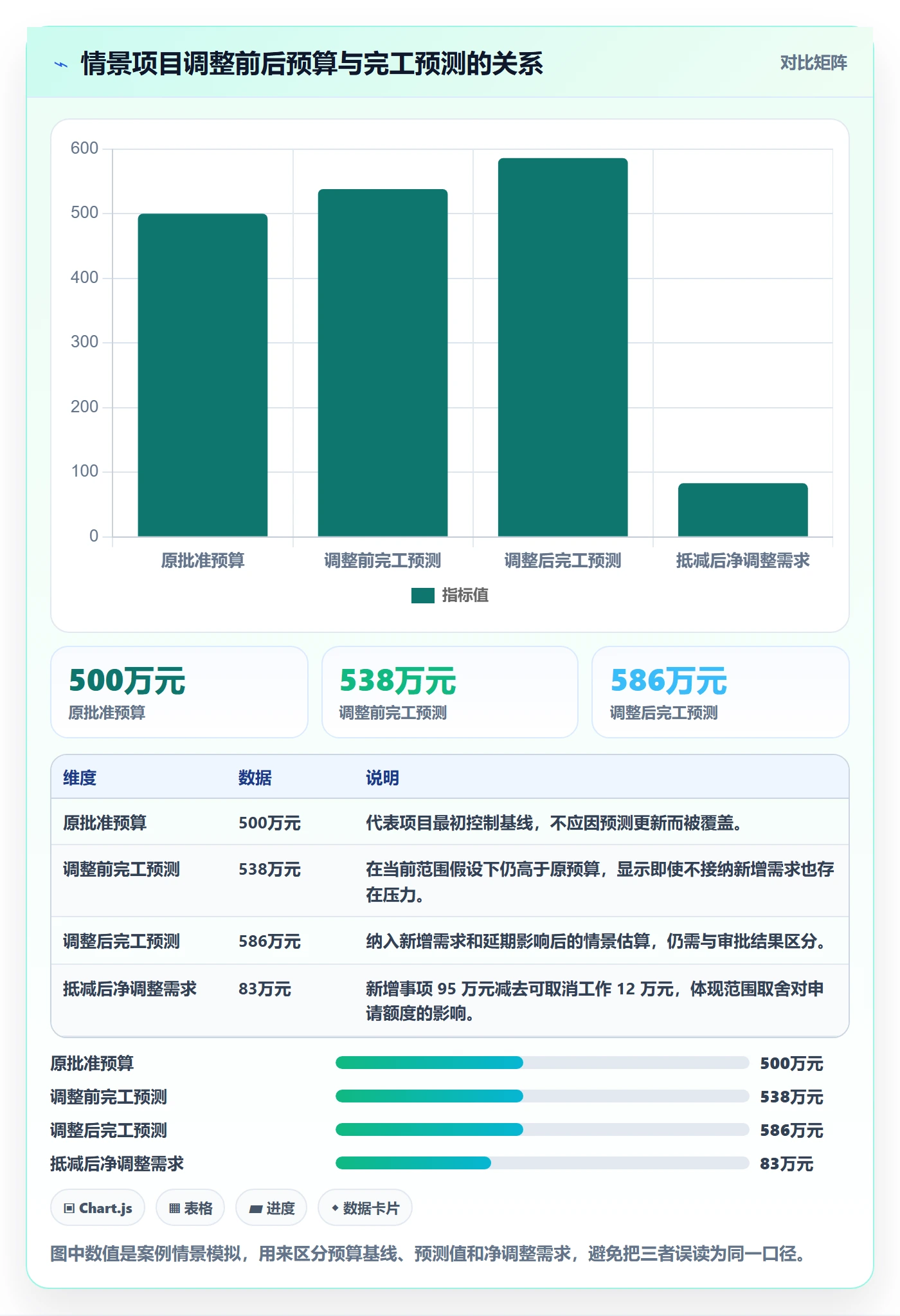The image size is (900, 1316).
Task: Click the 说明 column header
Action: [382, 778]
